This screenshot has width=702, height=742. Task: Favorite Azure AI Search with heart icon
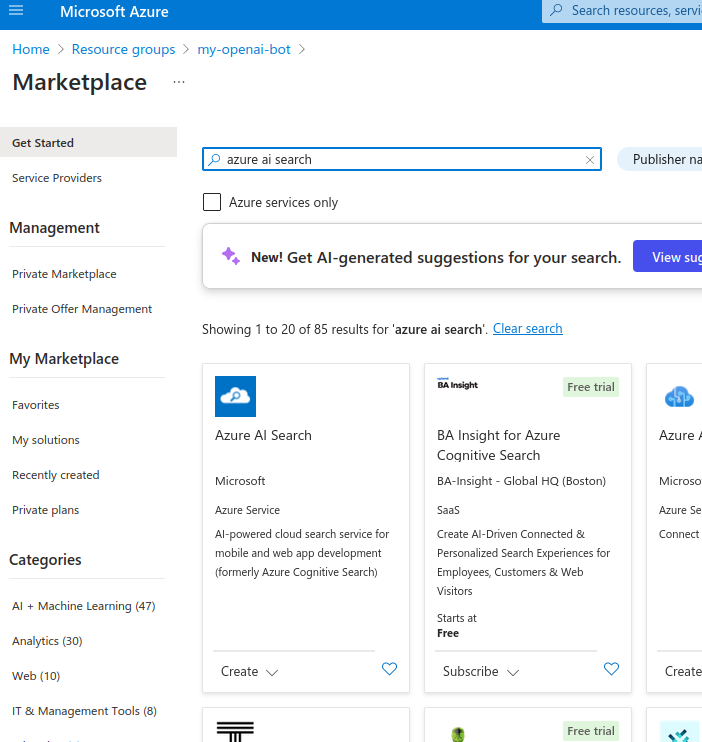[389, 669]
